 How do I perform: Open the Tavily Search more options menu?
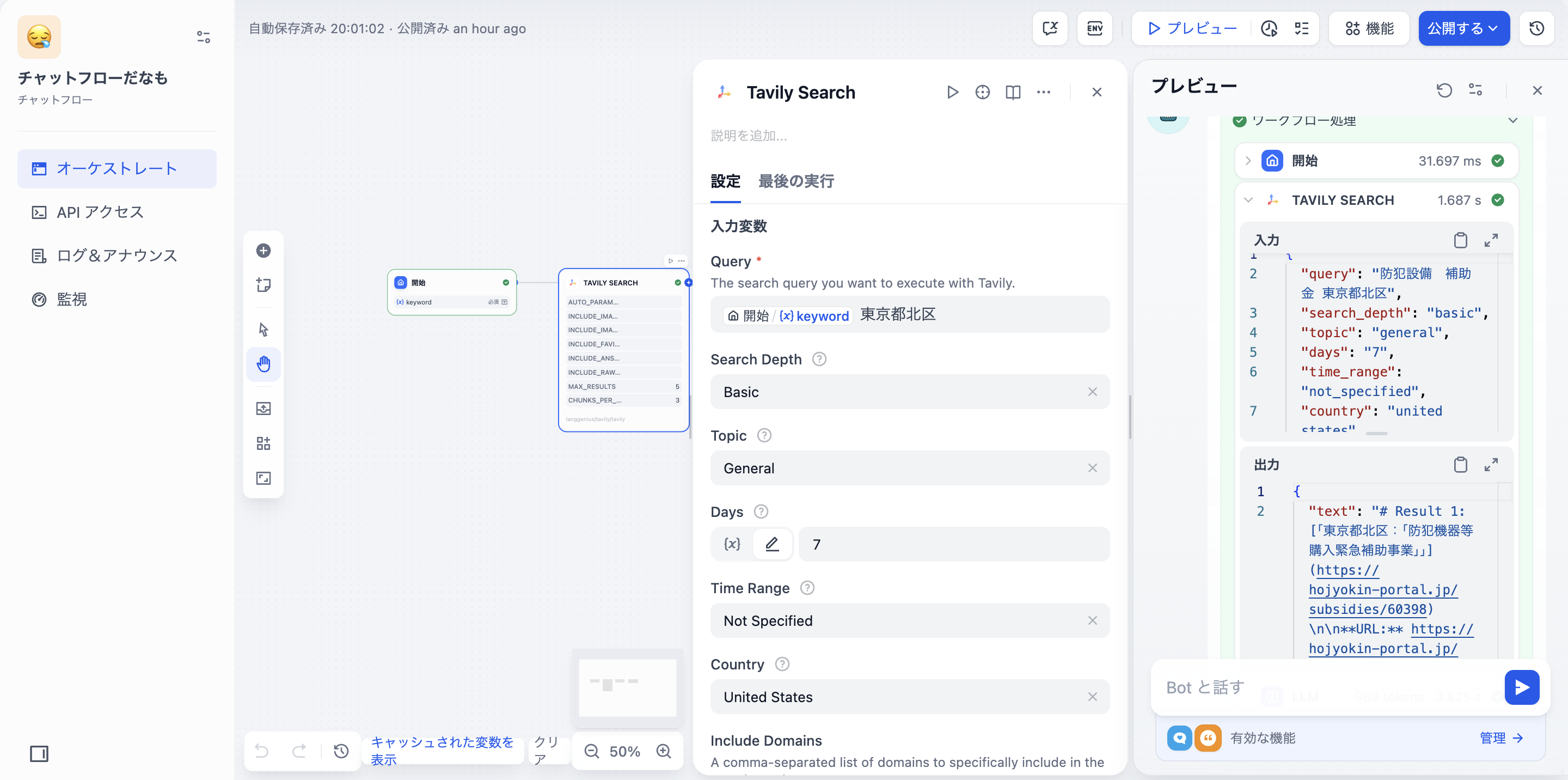1043,92
